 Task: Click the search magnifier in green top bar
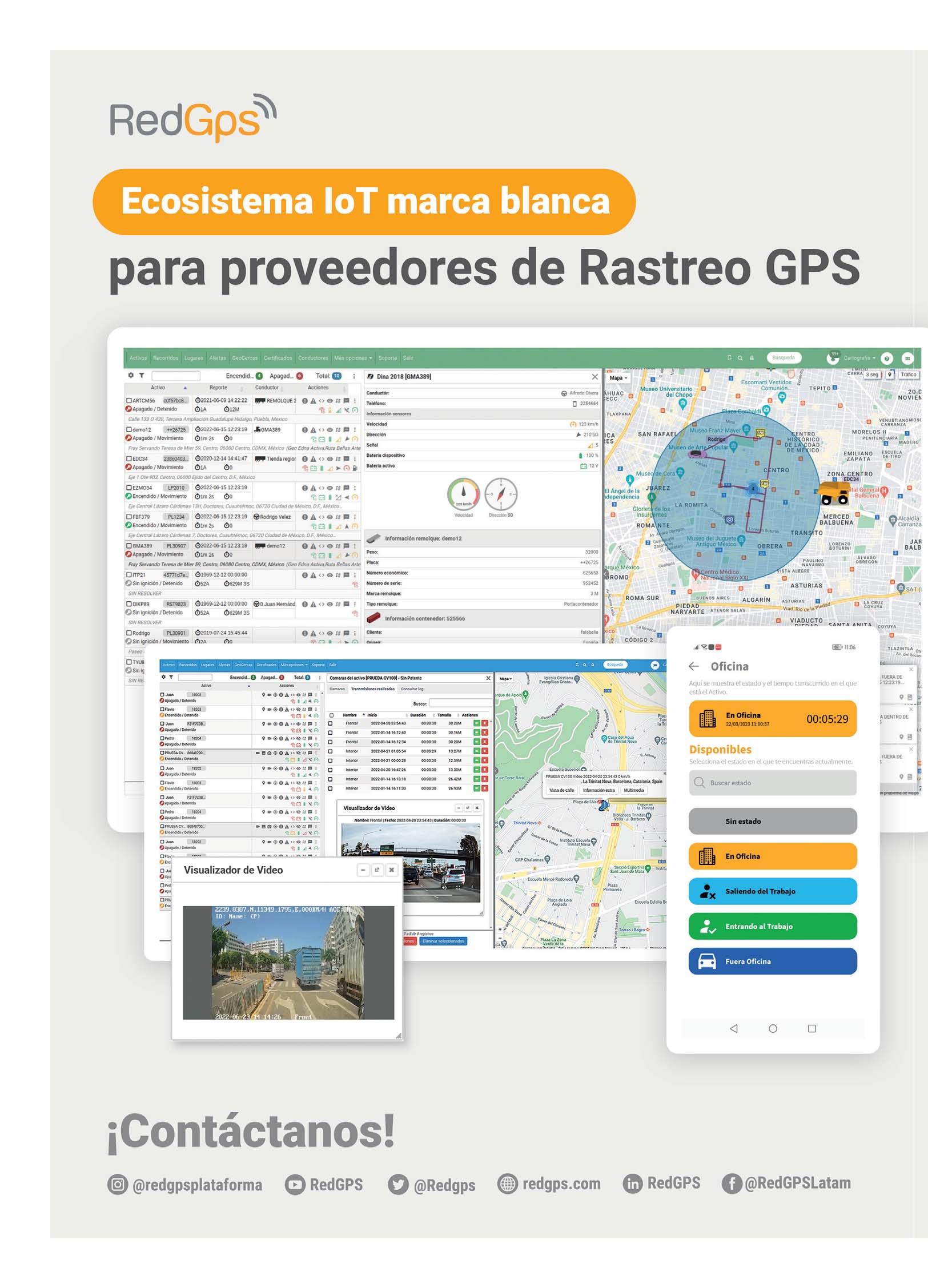[x=740, y=358]
